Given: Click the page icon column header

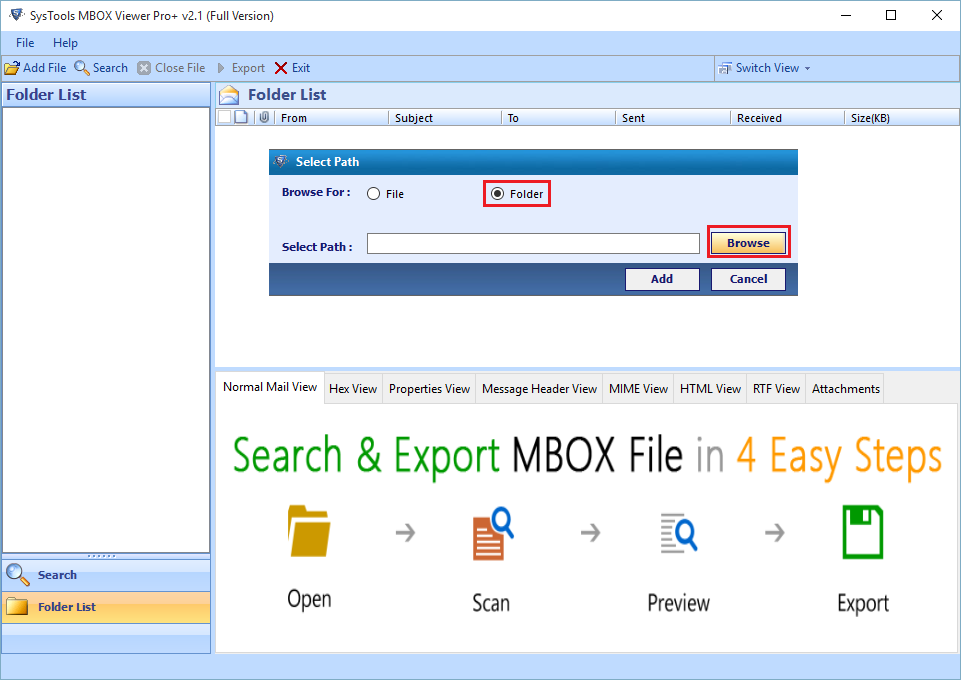Looking at the screenshot, I should (x=241, y=117).
